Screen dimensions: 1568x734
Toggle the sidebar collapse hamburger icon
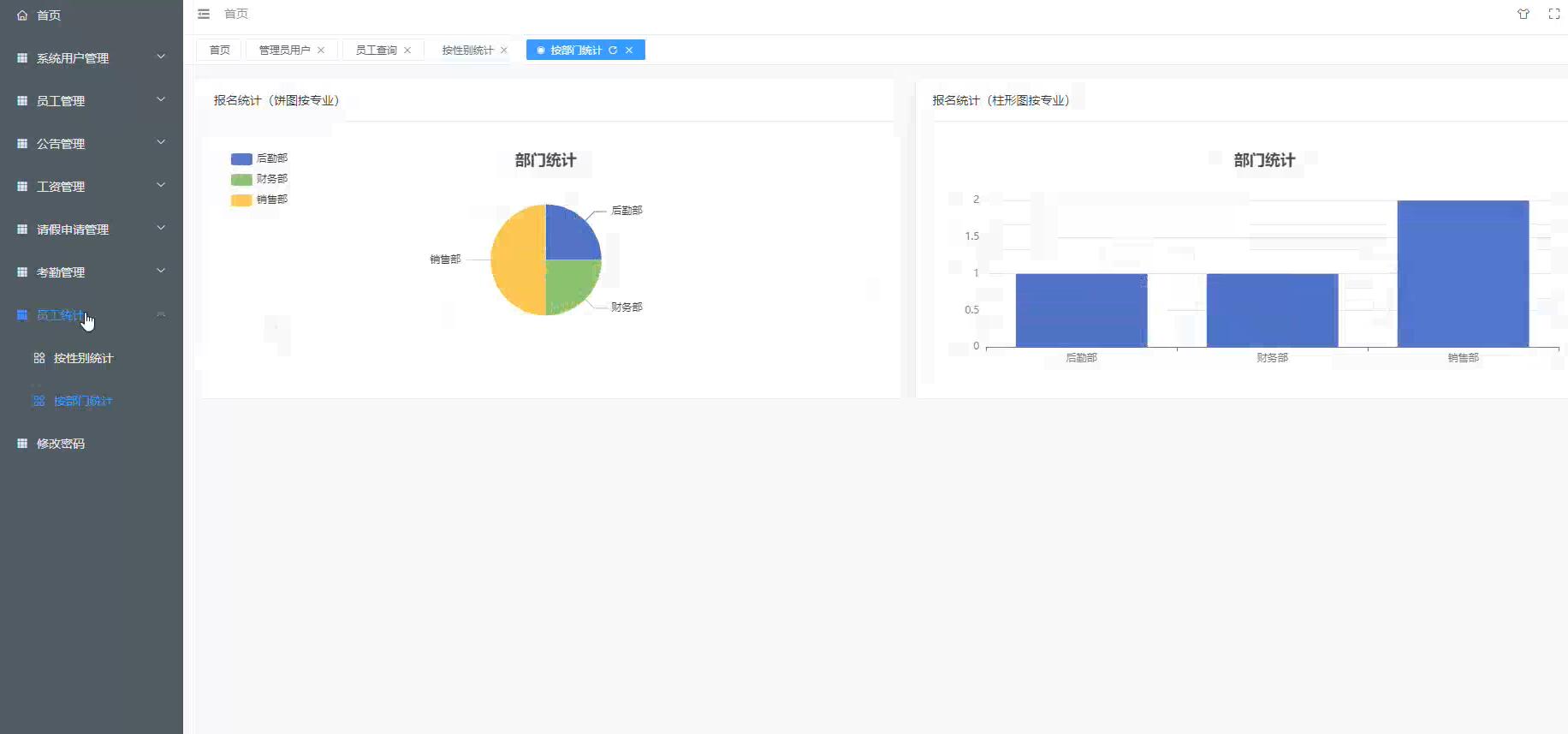click(204, 14)
